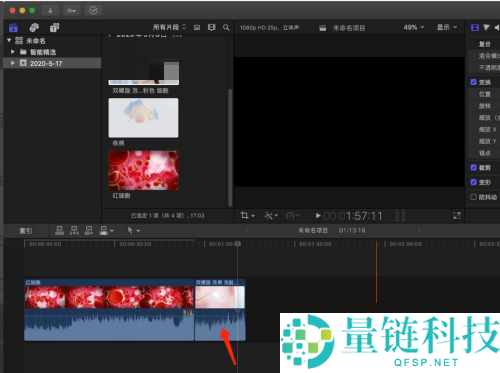Open the enhancements magic wand menu
Image resolution: width=500 pixels, height=373 pixels.
tap(271, 216)
